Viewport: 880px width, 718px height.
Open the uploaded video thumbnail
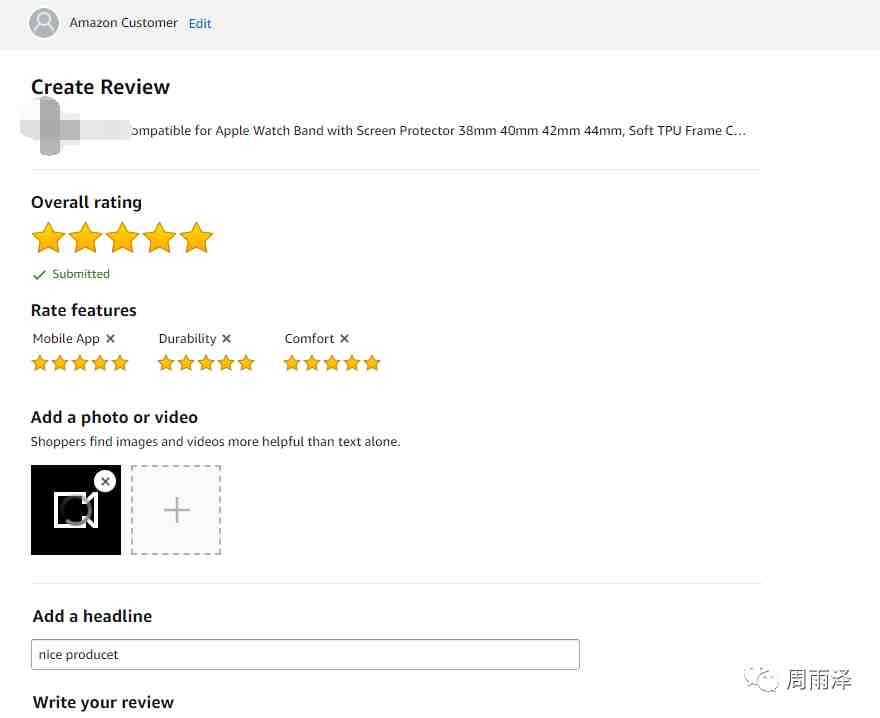76,510
